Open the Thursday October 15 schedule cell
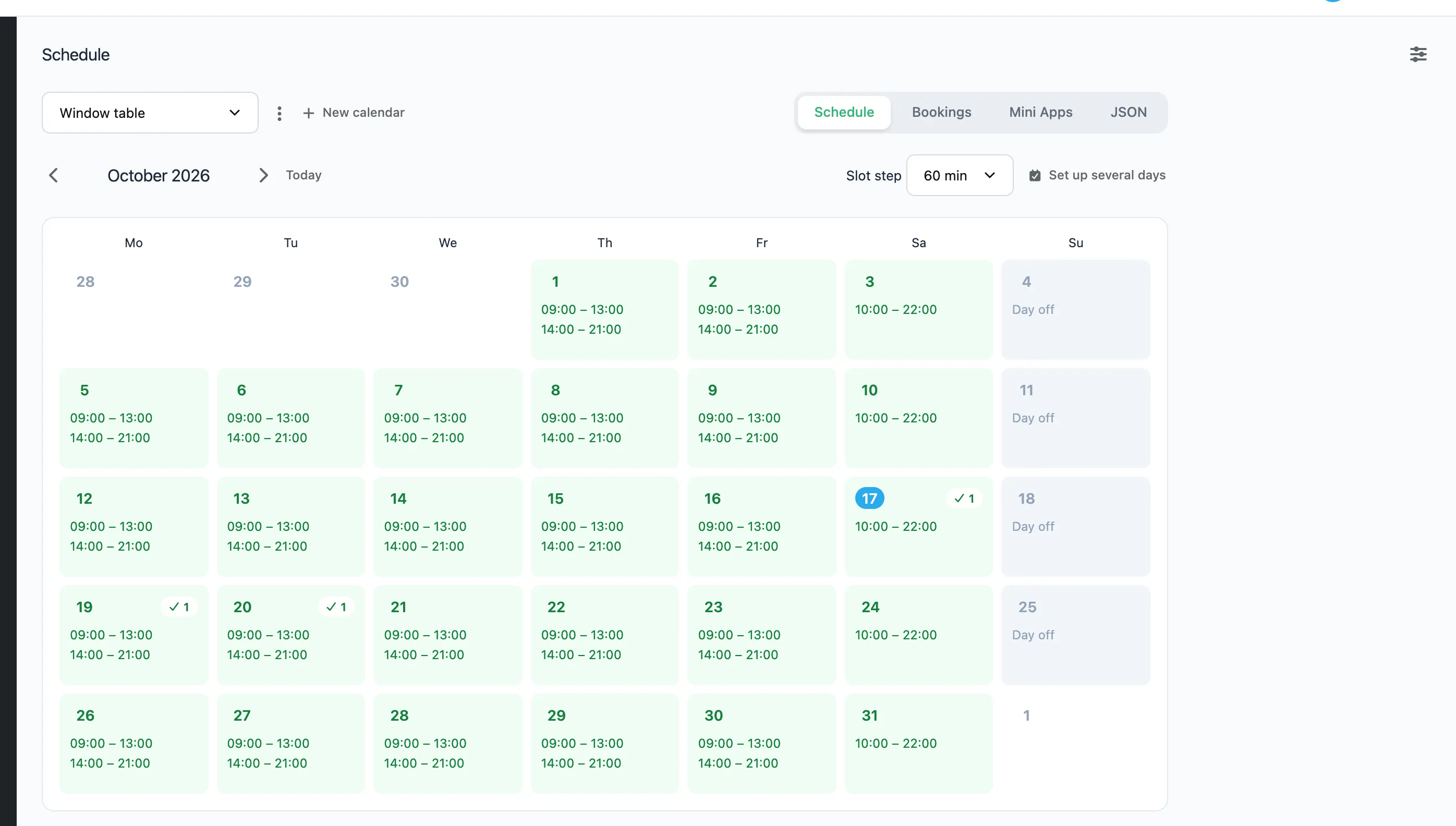The image size is (1456, 826). [x=604, y=527]
